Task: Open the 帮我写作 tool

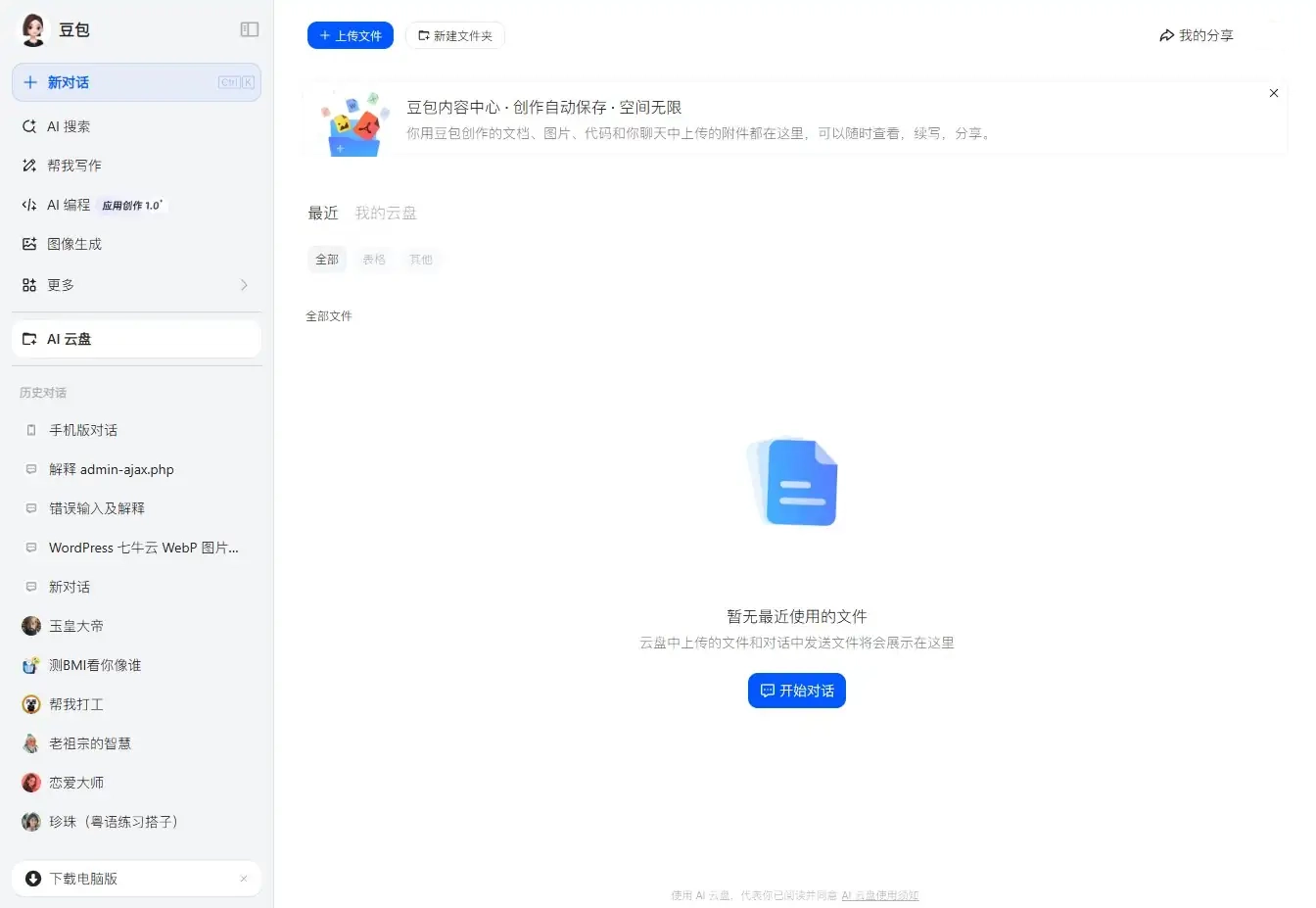Action: pos(73,166)
